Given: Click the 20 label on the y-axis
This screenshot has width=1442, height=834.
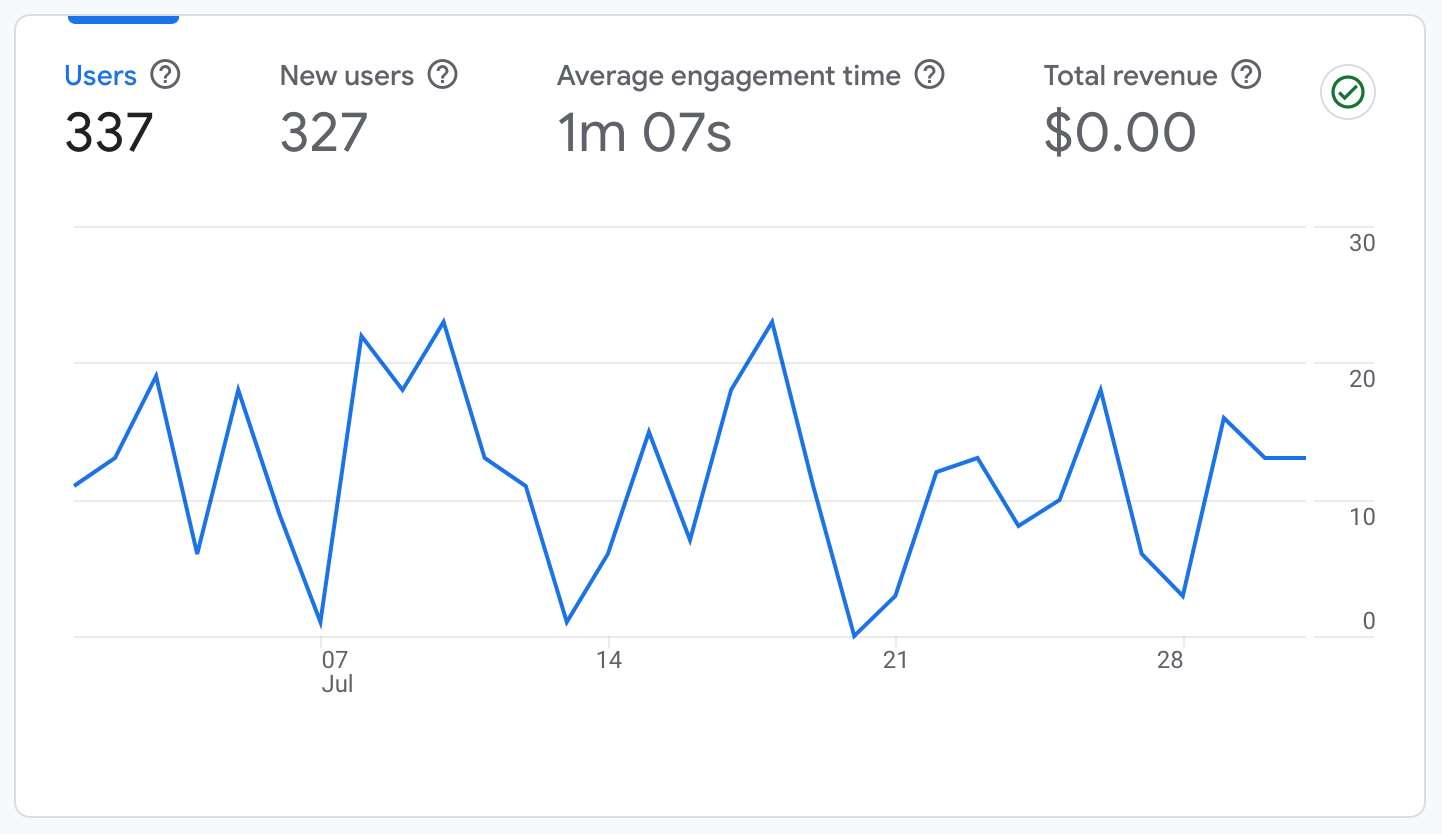Looking at the screenshot, I should [x=1362, y=379].
